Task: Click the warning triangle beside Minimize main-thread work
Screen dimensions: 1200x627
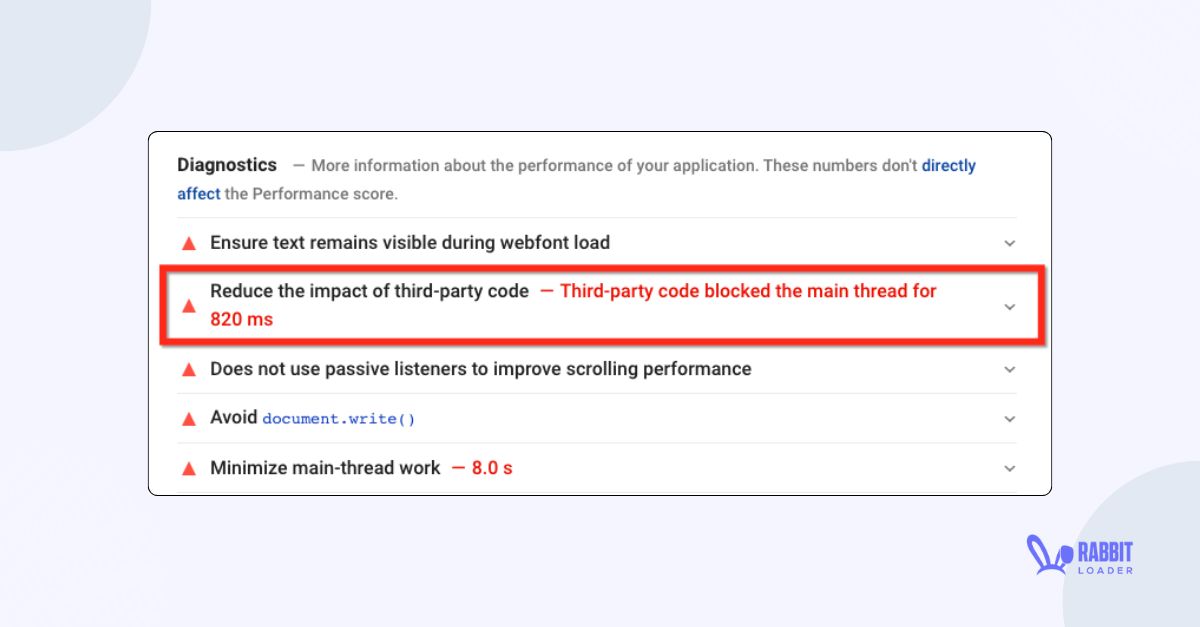Action: coord(188,467)
